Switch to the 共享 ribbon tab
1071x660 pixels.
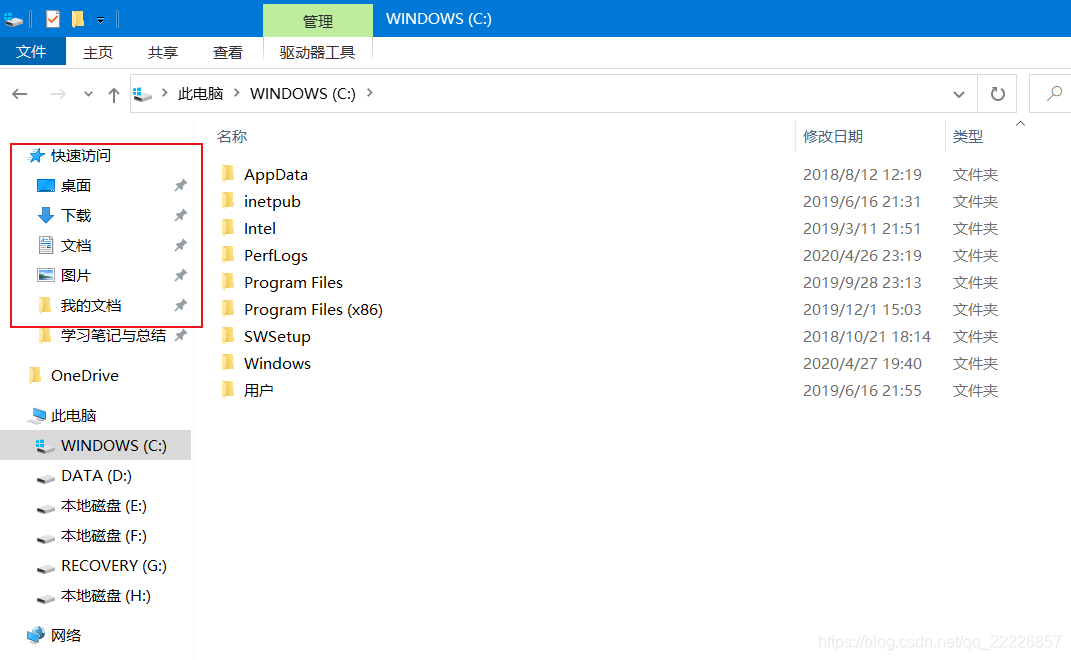163,53
